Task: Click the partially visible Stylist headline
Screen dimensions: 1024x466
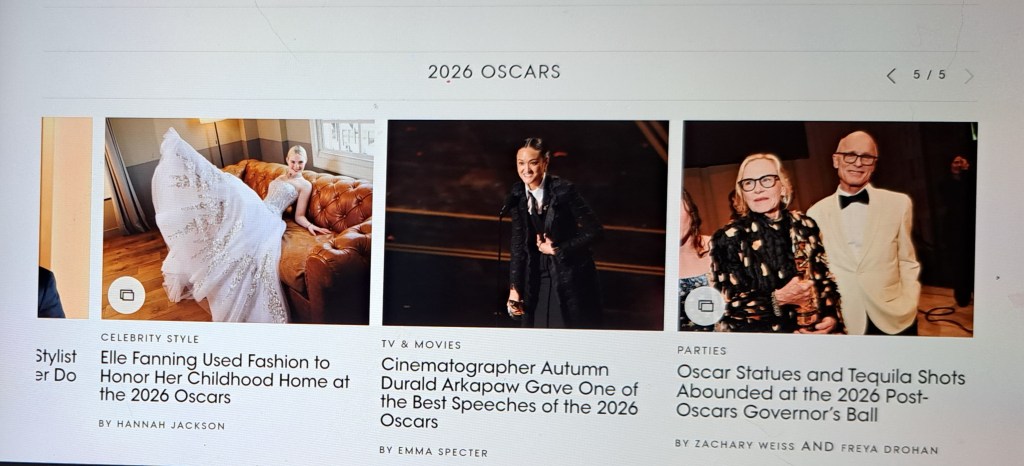Action: (x=56, y=366)
